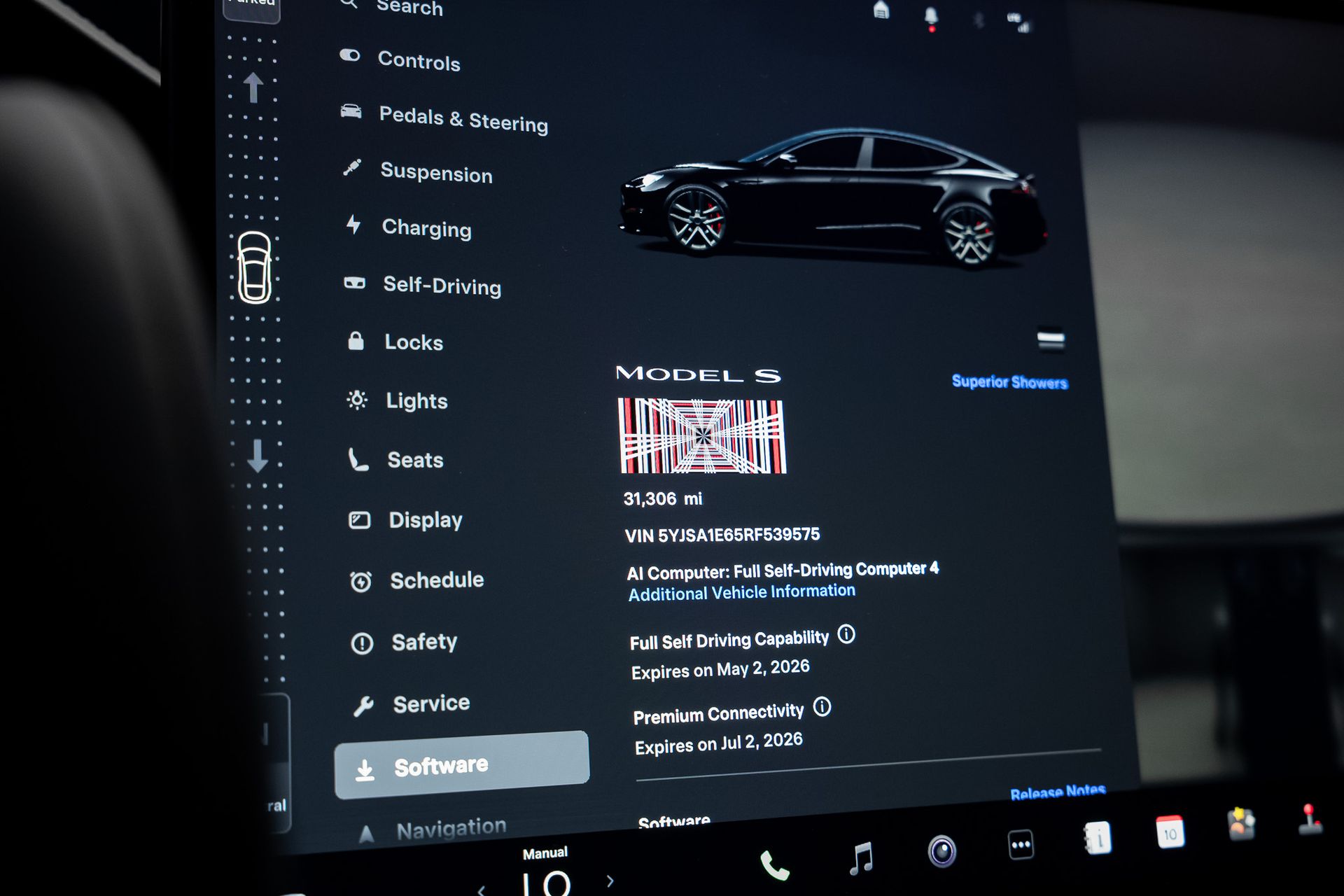Show Premium Connectivity info icon
The image size is (1344, 896).
click(822, 707)
